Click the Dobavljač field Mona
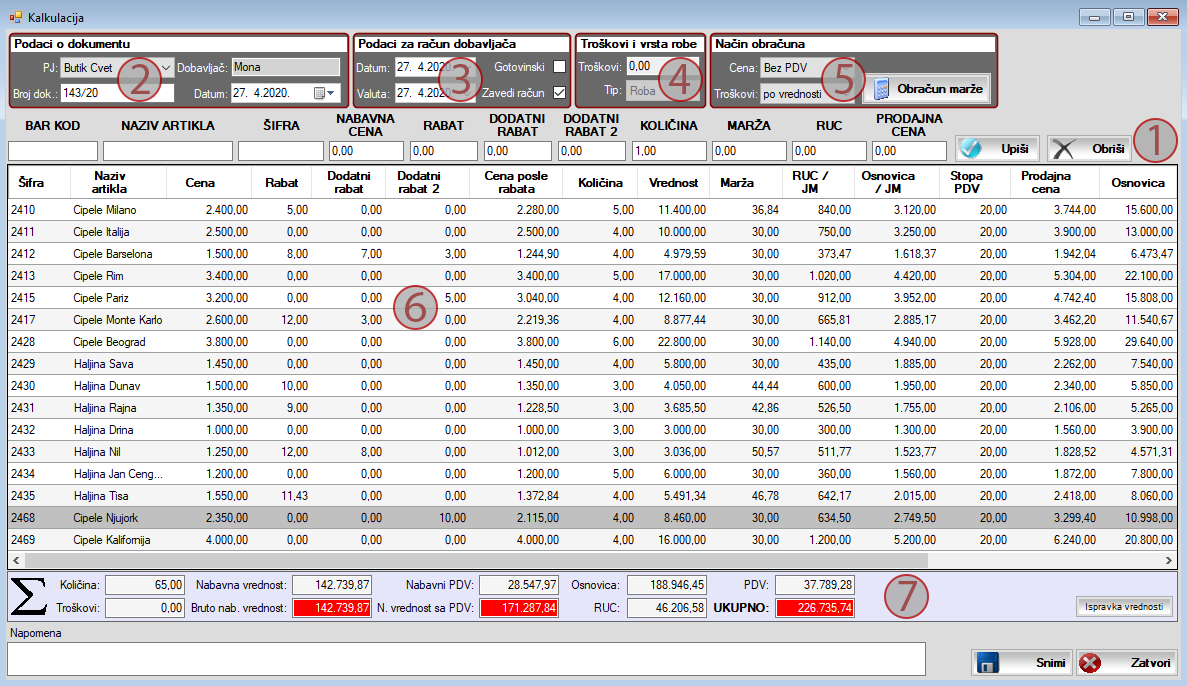Image resolution: width=1187 pixels, height=686 pixels. click(x=285, y=67)
